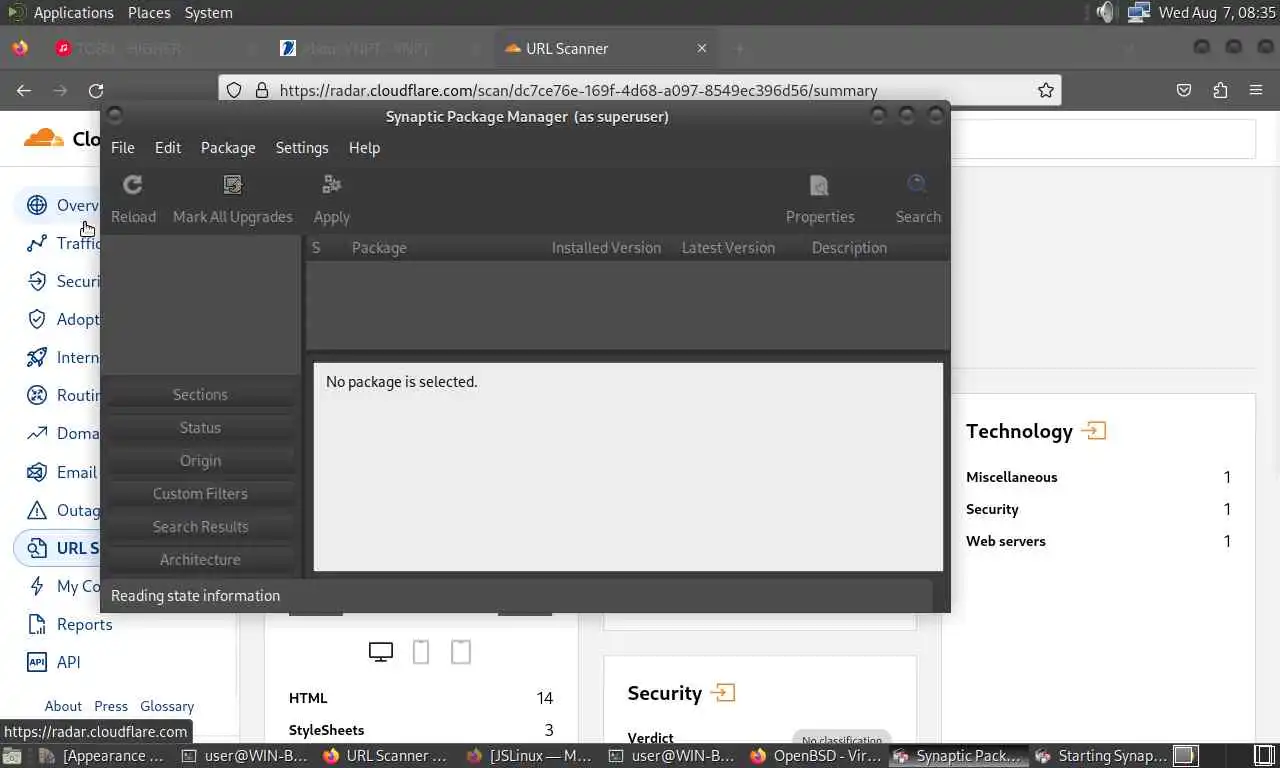Click the Status filter button
1280x768 pixels.
(200, 427)
